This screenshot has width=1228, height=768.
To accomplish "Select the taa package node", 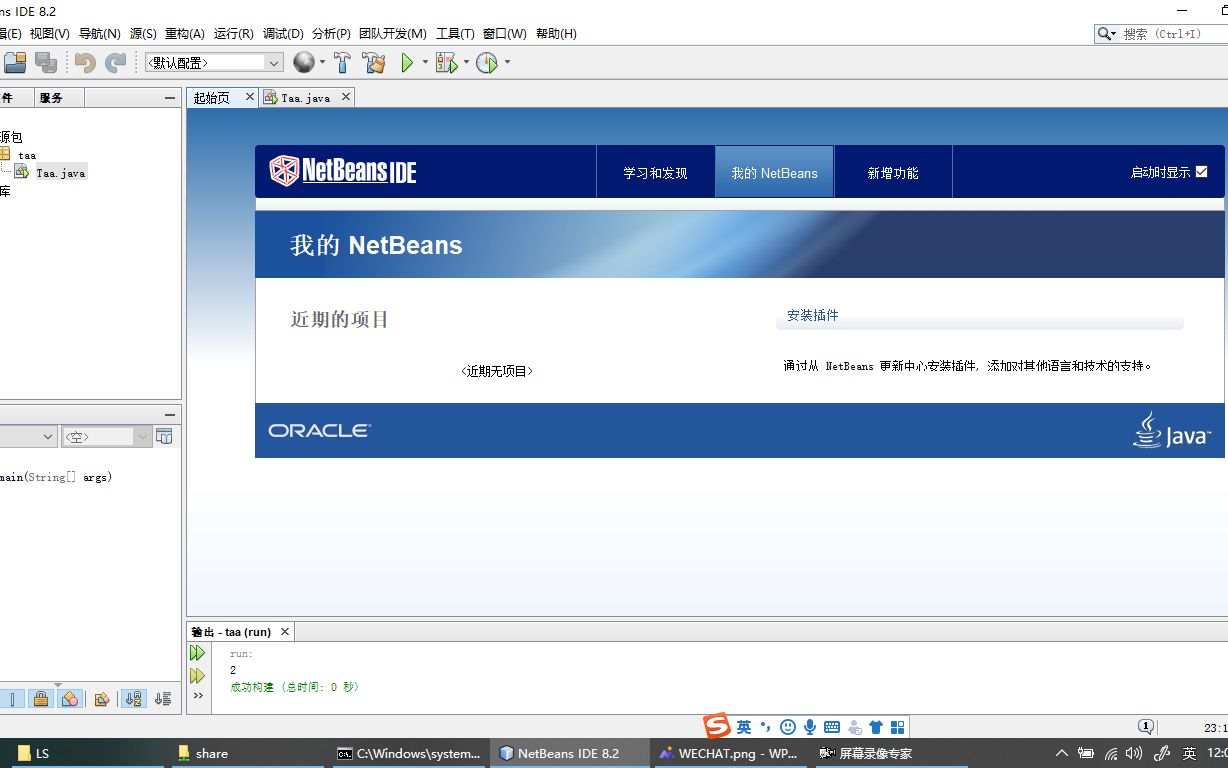I will pos(27,155).
